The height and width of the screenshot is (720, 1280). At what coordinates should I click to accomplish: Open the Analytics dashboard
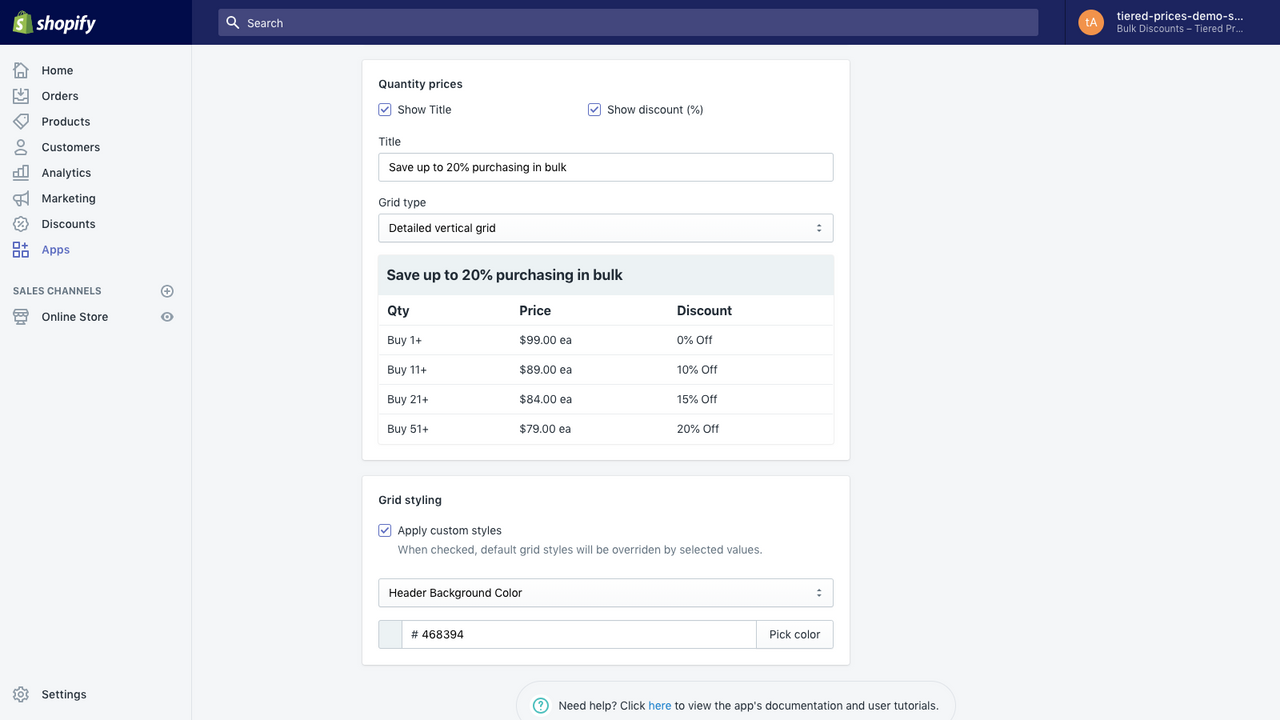pyautogui.click(x=66, y=172)
